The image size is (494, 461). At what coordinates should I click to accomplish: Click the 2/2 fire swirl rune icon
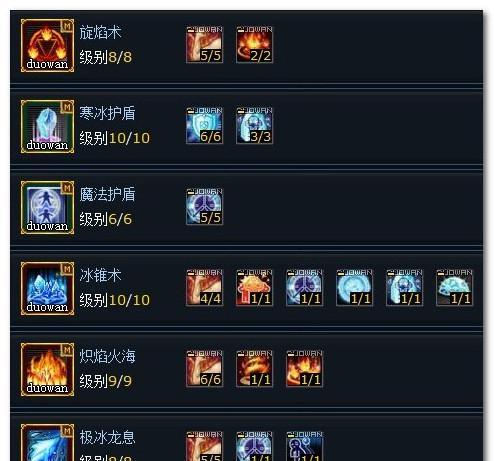click(x=255, y=45)
